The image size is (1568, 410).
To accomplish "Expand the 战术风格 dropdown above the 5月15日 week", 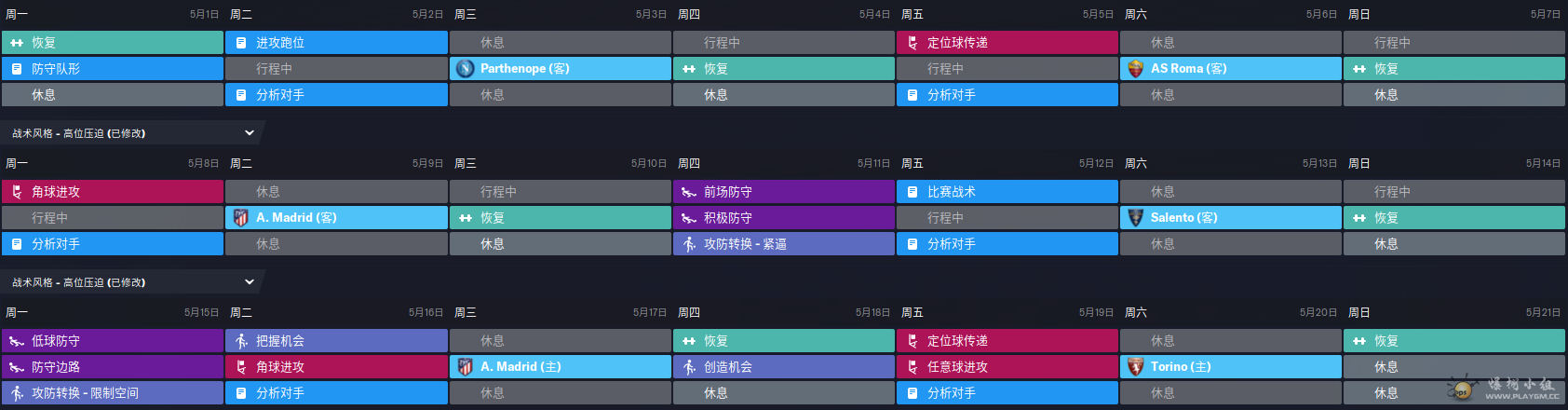I will (x=250, y=282).
